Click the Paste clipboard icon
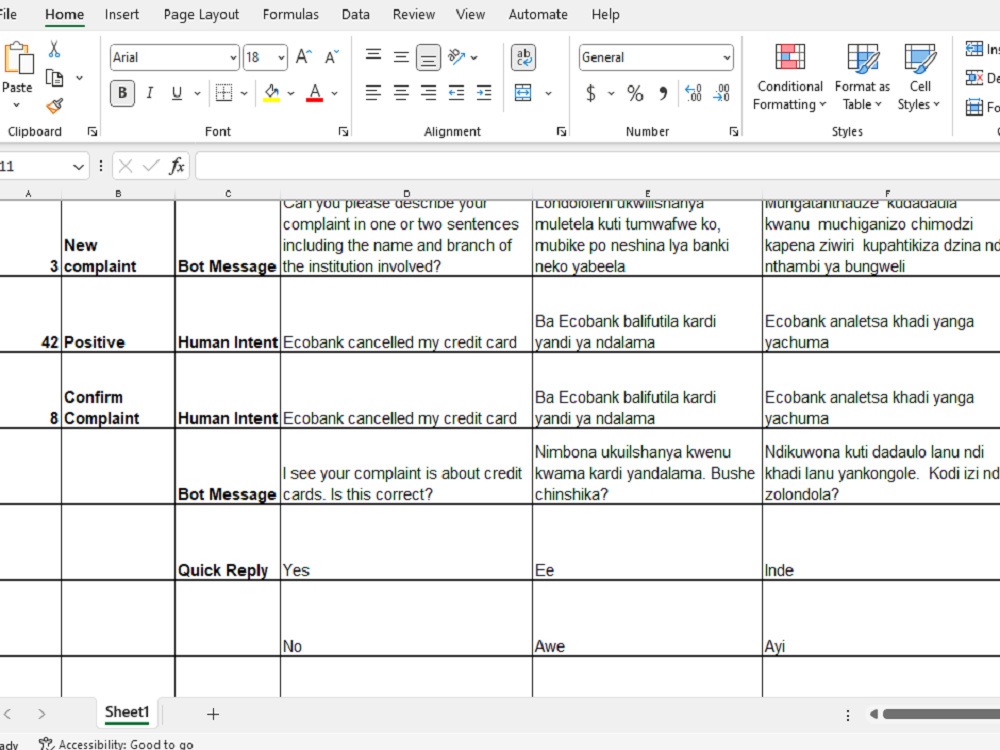1000x750 pixels. coord(18,59)
